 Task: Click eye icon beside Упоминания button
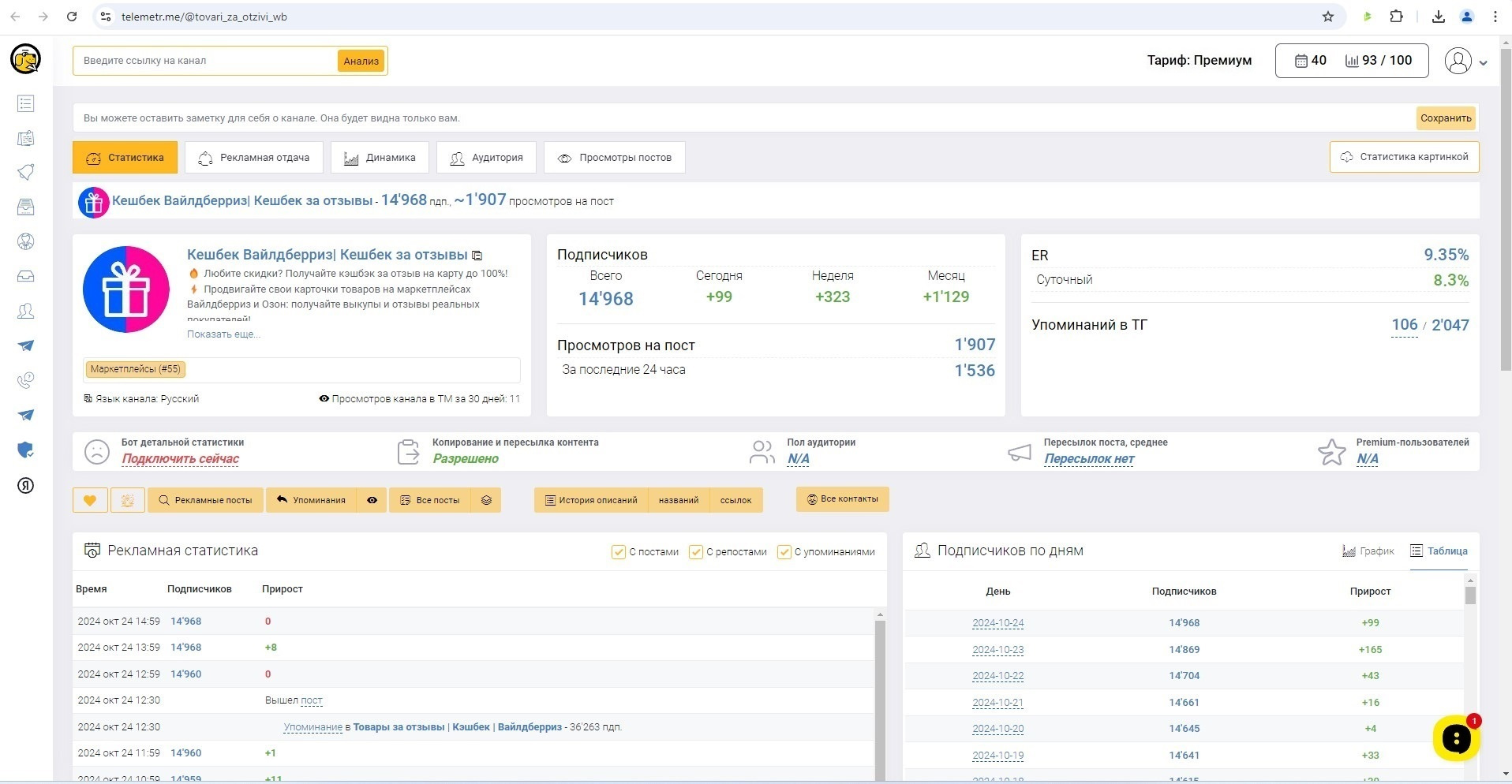372,500
